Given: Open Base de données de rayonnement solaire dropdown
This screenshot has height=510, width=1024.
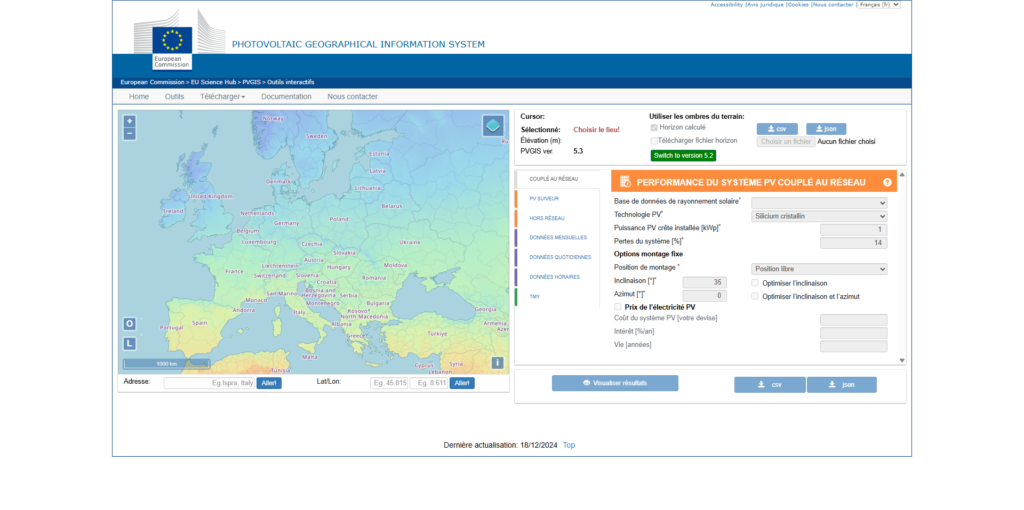Looking at the screenshot, I should [x=819, y=203].
